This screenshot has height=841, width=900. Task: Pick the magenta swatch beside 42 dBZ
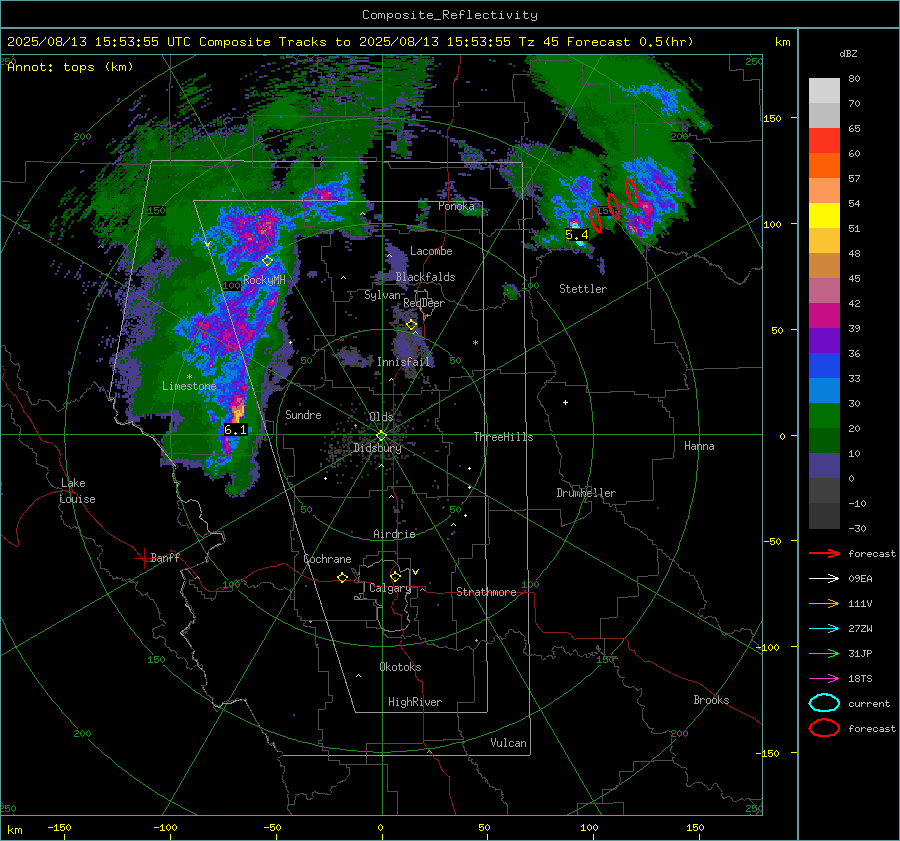coord(824,315)
